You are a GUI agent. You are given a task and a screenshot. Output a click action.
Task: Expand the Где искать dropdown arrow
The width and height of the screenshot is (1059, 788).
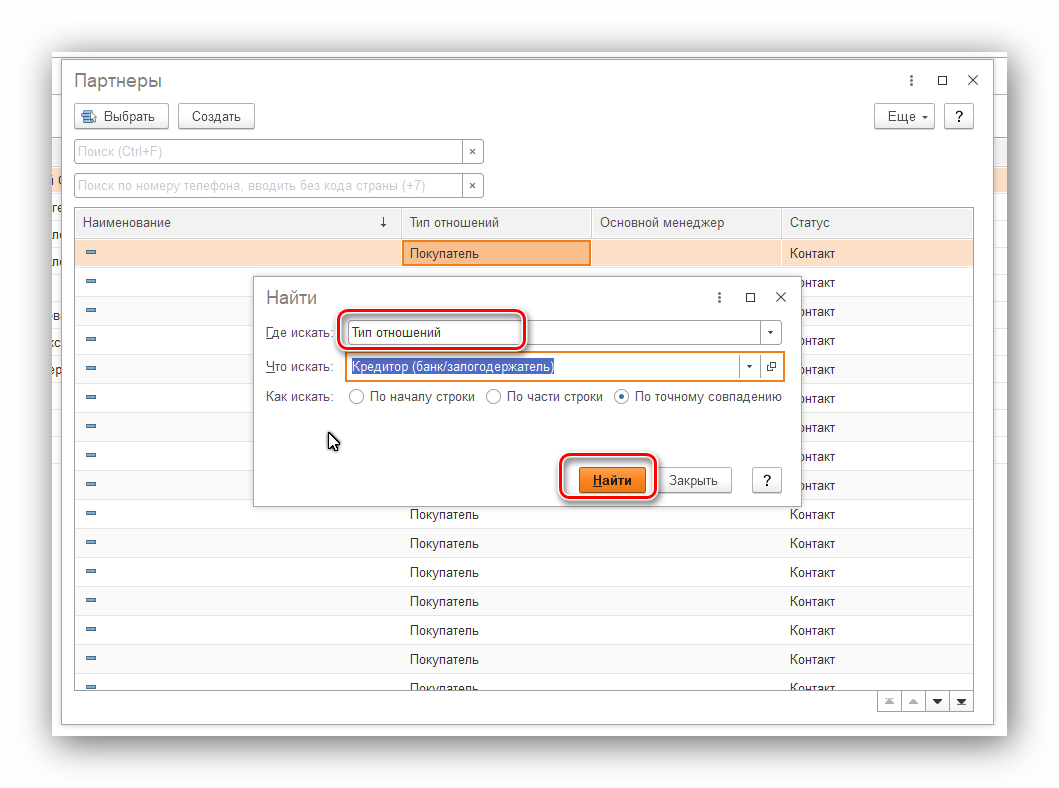click(x=771, y=332)
